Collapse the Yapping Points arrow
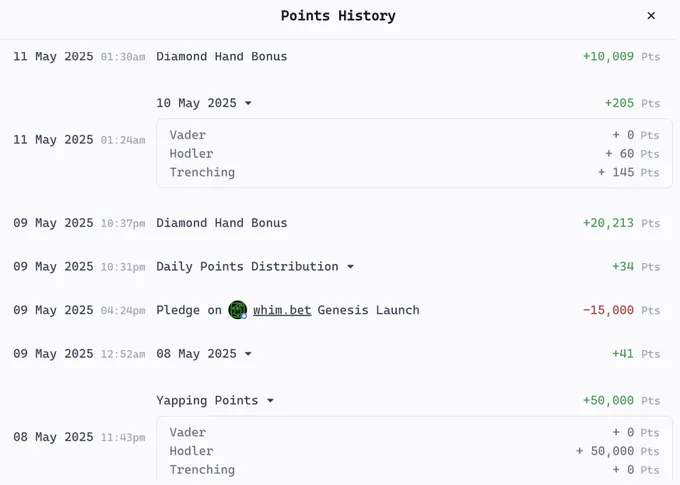 click(270, 400)
